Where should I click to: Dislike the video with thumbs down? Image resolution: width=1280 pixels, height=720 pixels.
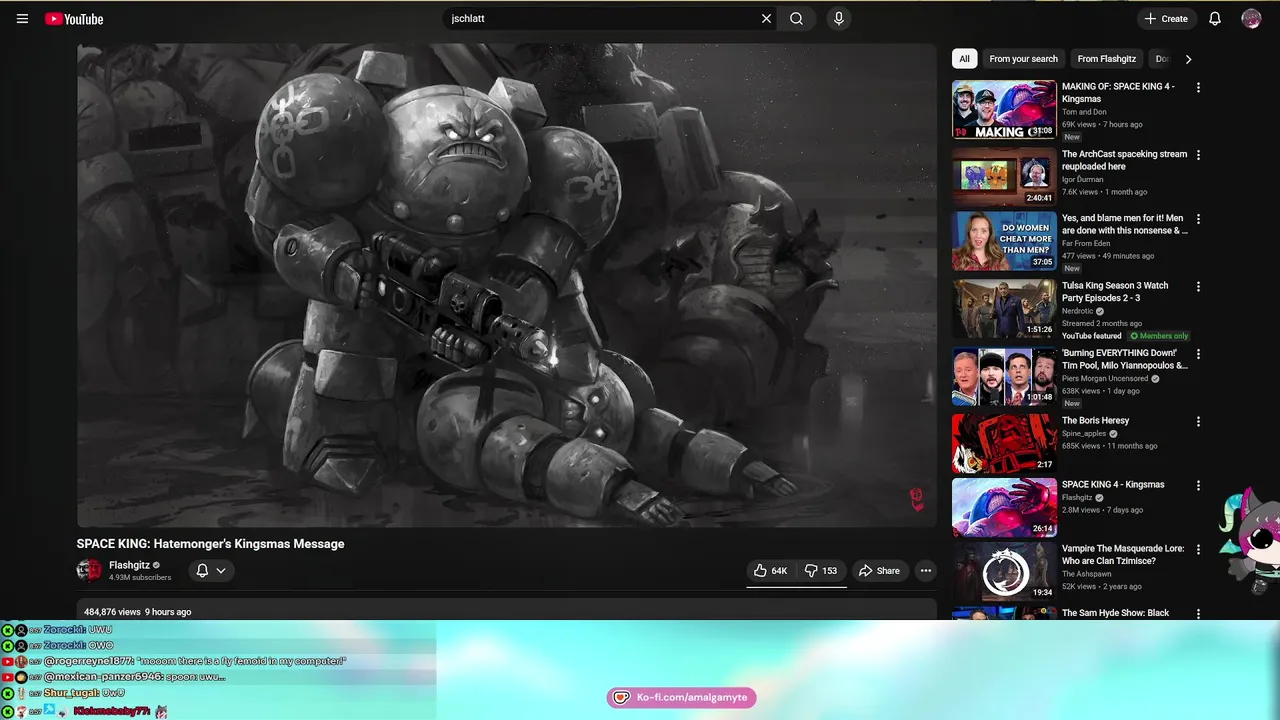(822, 571)
